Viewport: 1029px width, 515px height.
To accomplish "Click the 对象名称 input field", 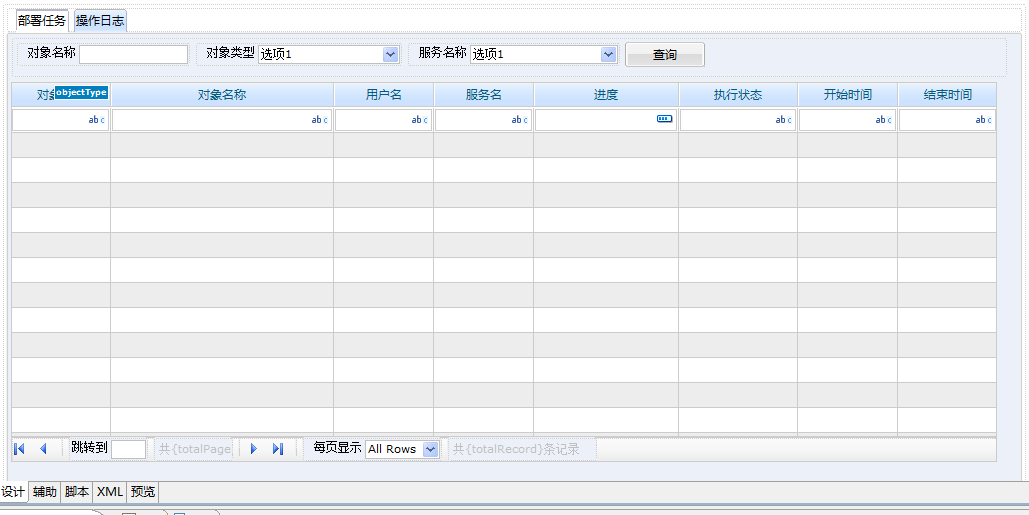I will 133,54.
